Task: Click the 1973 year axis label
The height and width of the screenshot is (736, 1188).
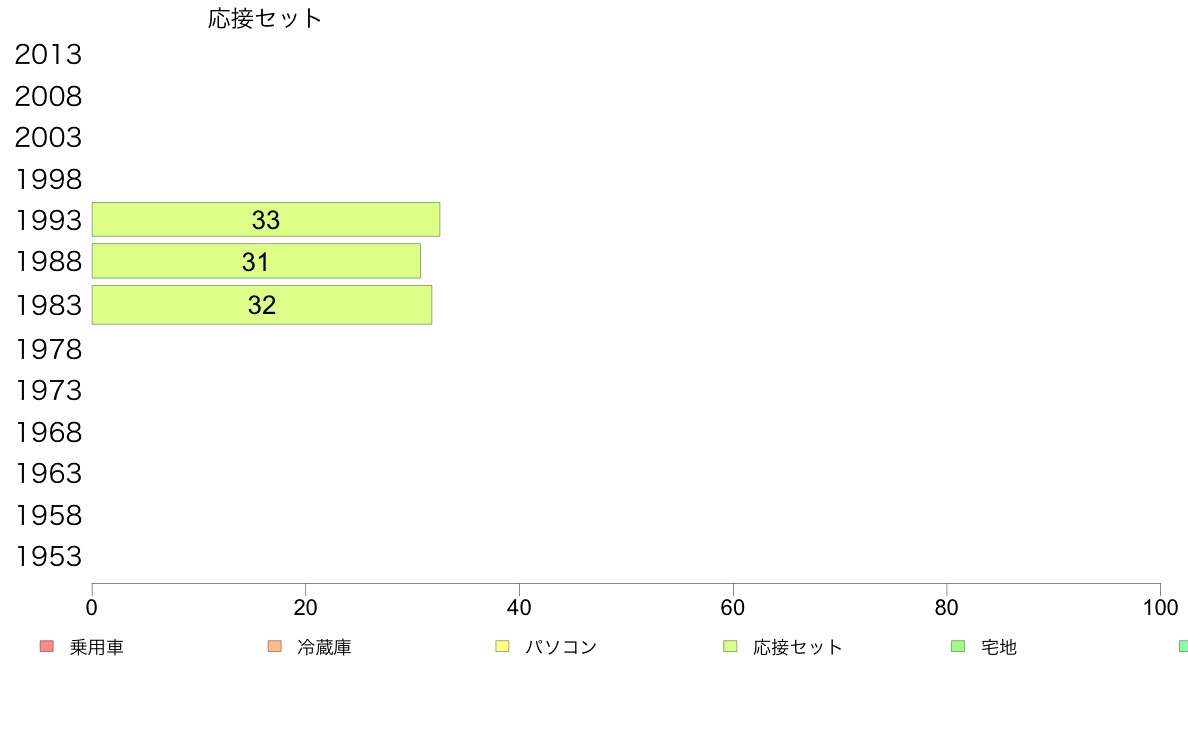Action: pyautogui.click(x=48, y=390)
